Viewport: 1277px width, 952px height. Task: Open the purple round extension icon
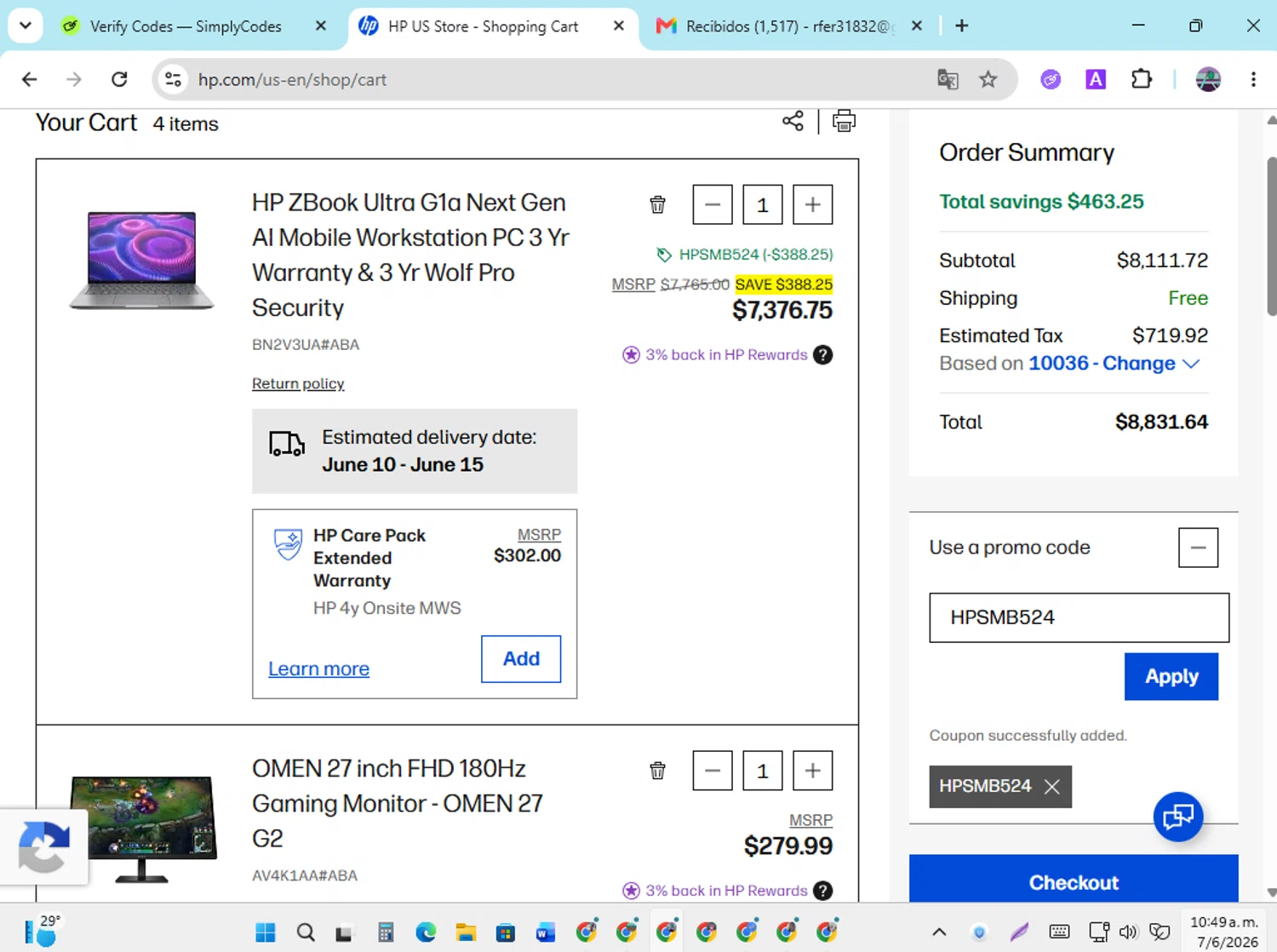point(1051,79)
